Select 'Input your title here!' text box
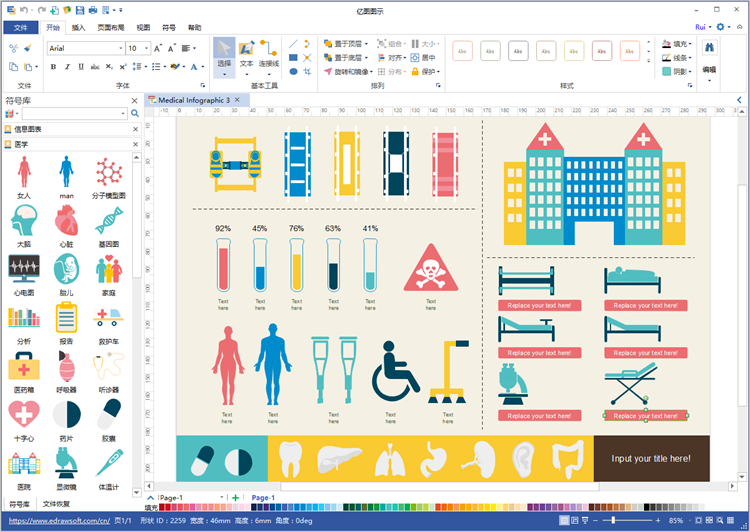This screenshot has height=532, width=750. [651, 458]
